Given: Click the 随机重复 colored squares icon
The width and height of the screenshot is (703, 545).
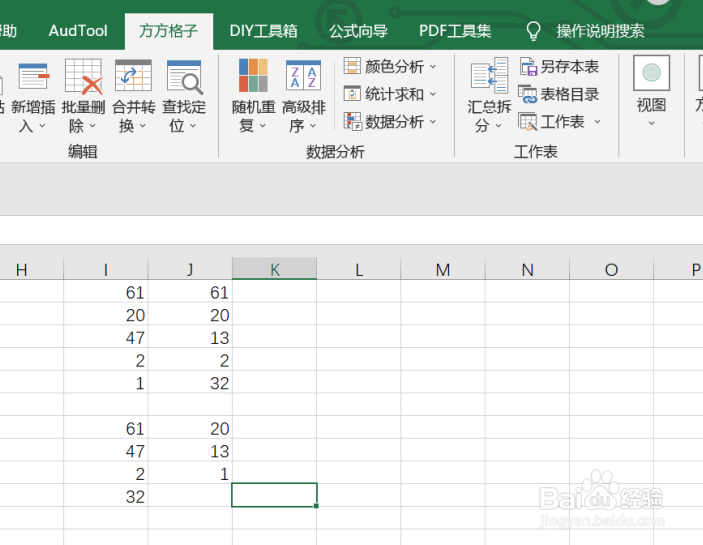Looking at the screenshot, I should coord(253,75).
